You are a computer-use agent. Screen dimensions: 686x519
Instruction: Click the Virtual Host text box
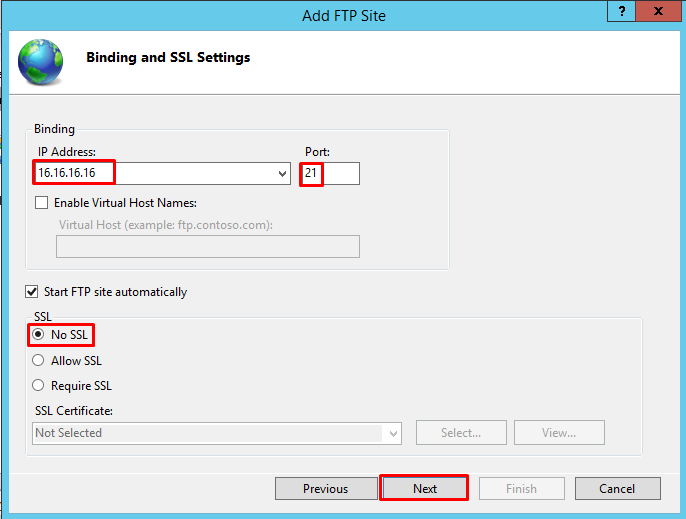pos(208,246)
